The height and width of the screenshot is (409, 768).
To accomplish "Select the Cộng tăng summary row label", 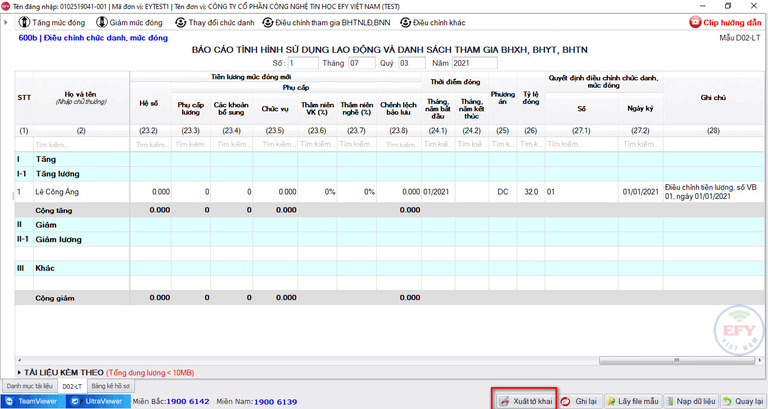I will click(x=54, y=211).
